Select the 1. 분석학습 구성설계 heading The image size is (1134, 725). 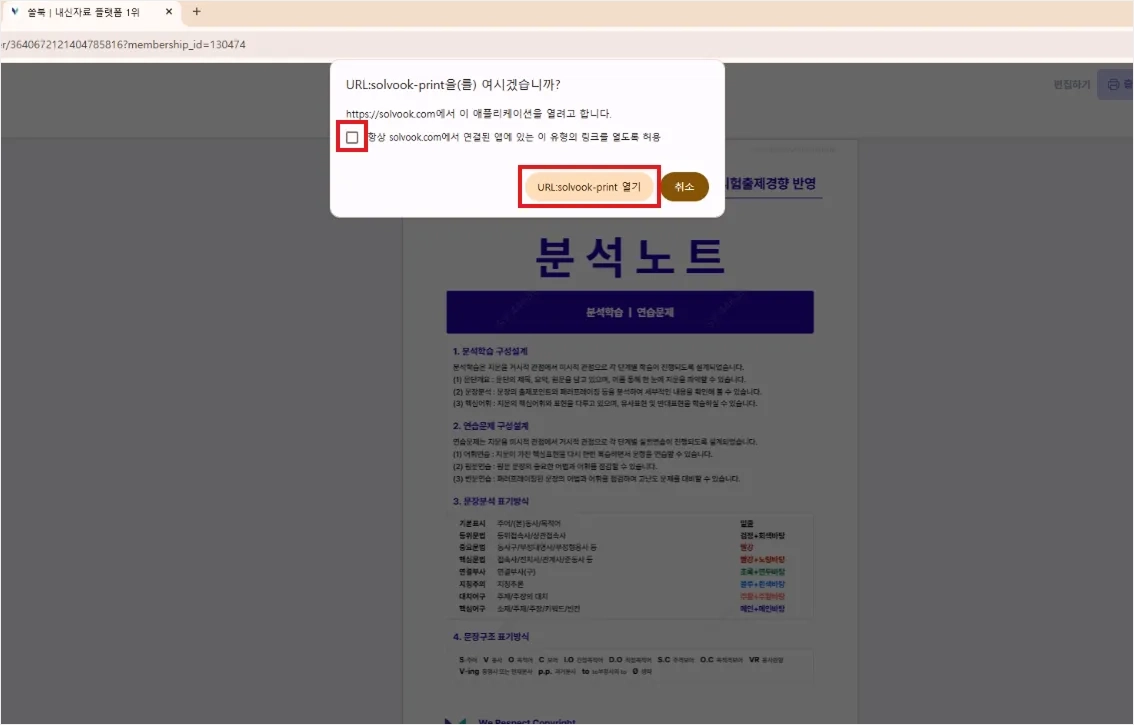490,351
